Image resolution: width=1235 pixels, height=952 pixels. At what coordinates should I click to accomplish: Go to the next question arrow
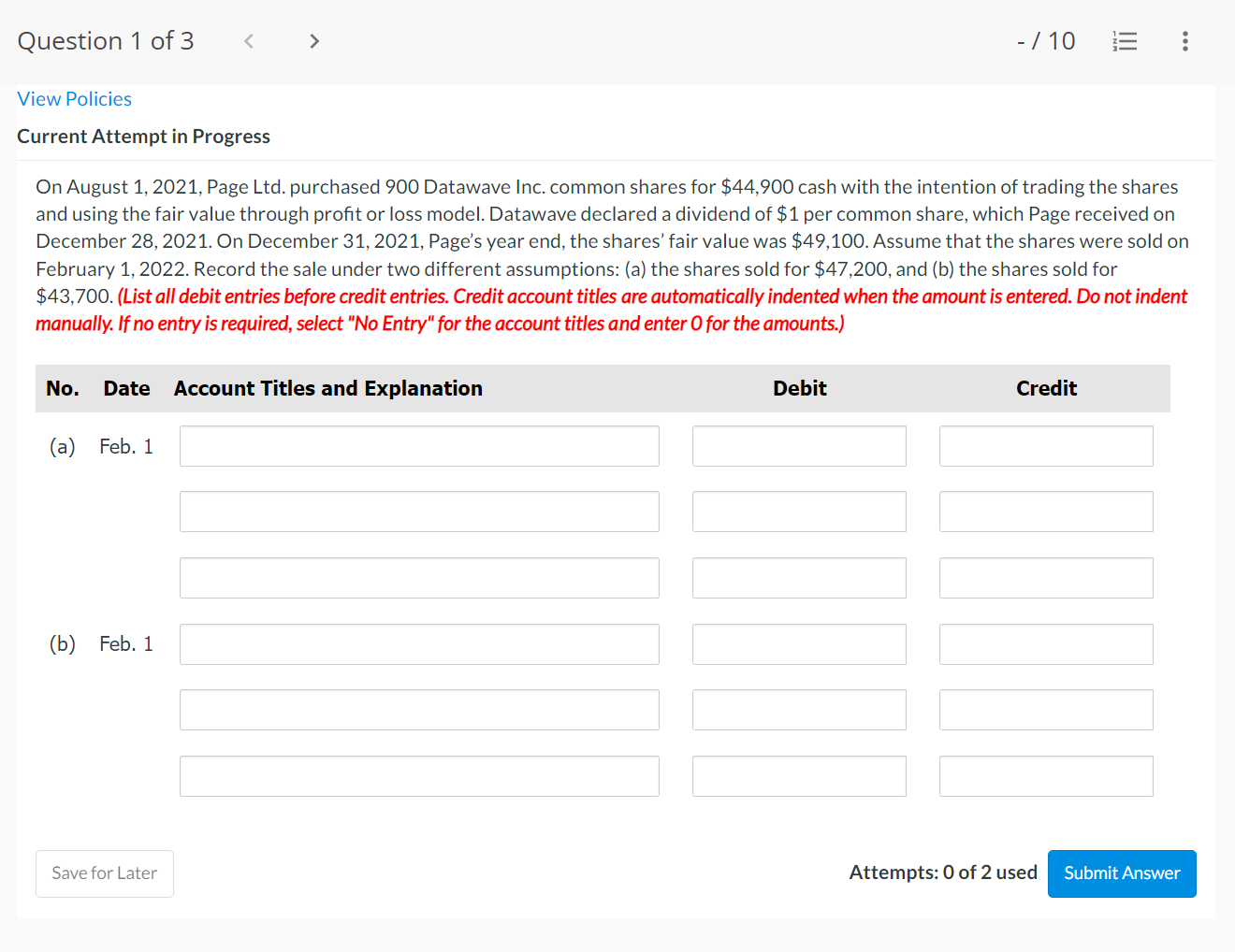314,41
